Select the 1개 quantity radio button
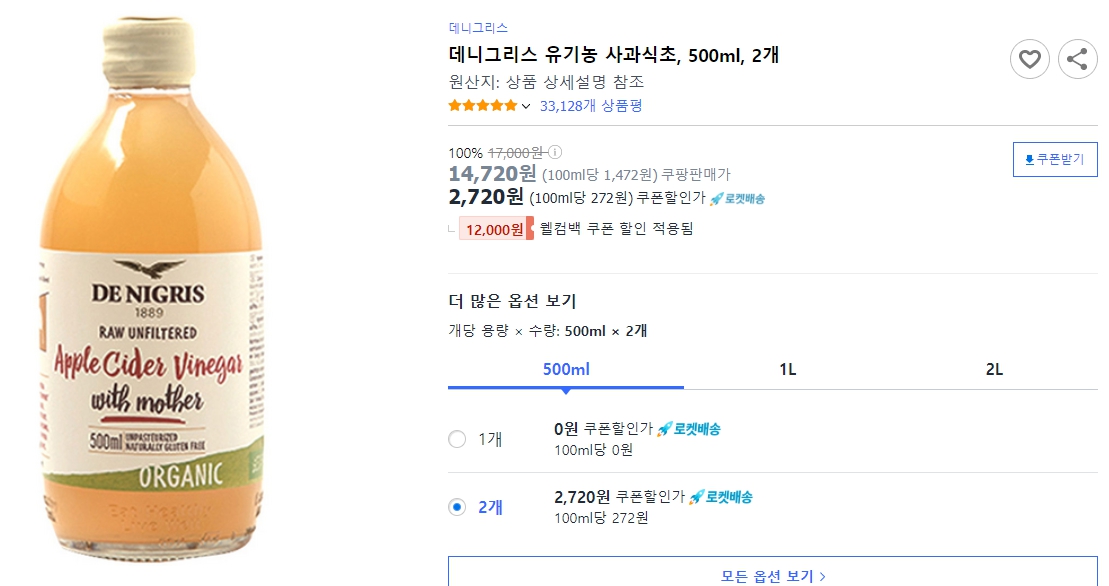Screen dimensions: 1109x586 pyautogui.click(x=457, y=438)
